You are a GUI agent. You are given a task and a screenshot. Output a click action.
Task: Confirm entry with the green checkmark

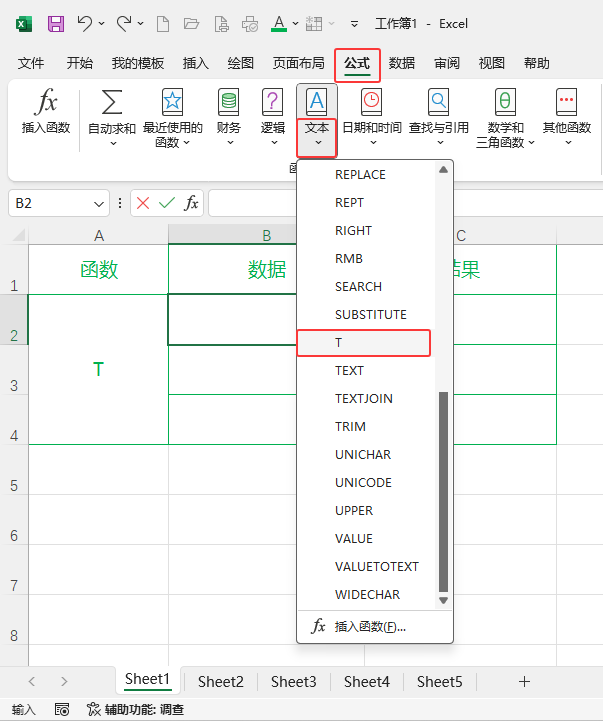167,203
